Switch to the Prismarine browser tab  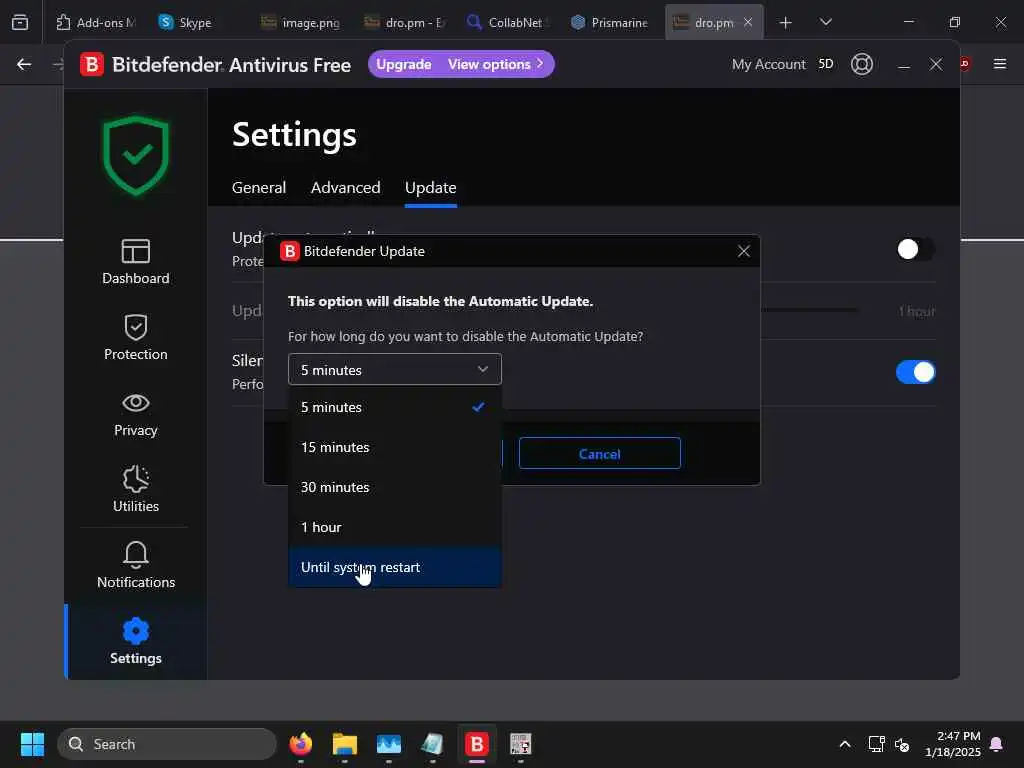[611, 23]
